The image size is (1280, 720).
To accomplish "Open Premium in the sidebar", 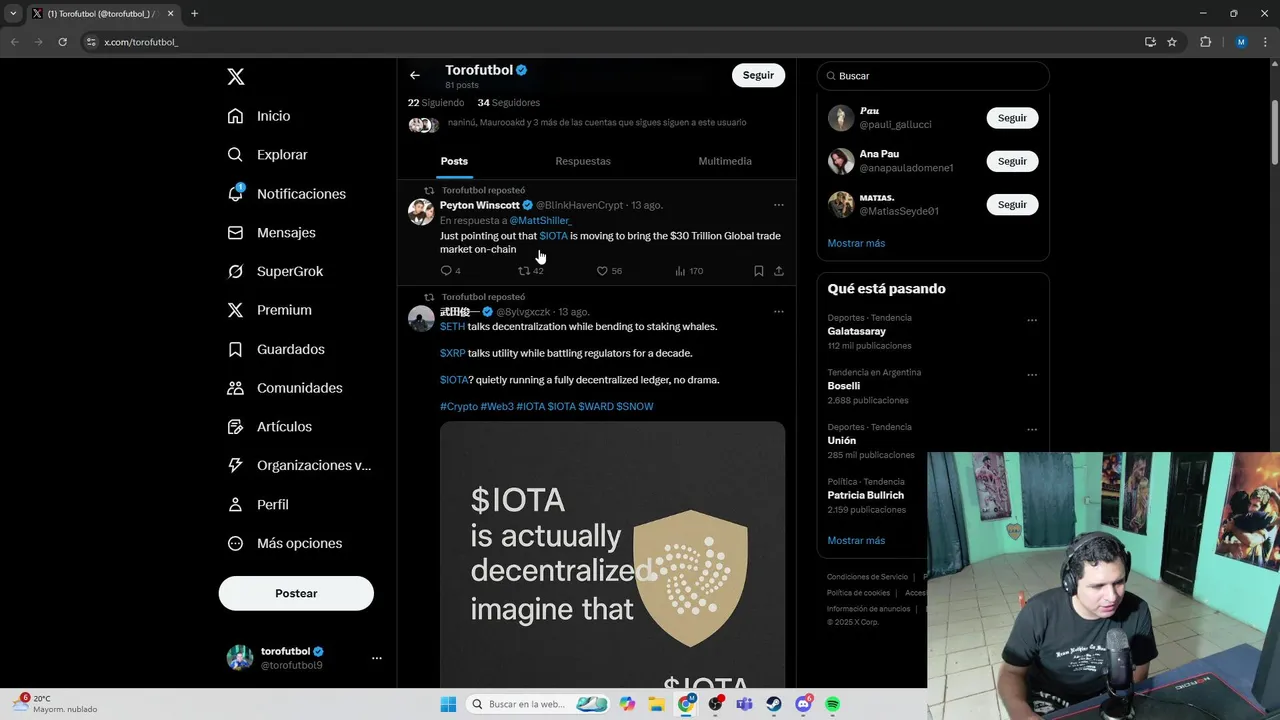I will pos(269,310).
